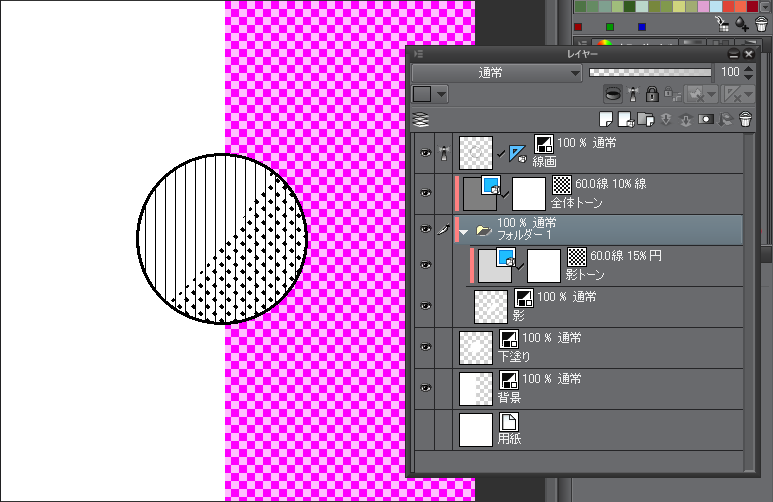
Task: Pick the light blue swatch in color set
Action: pyautogui.click(x=715, y=6)
